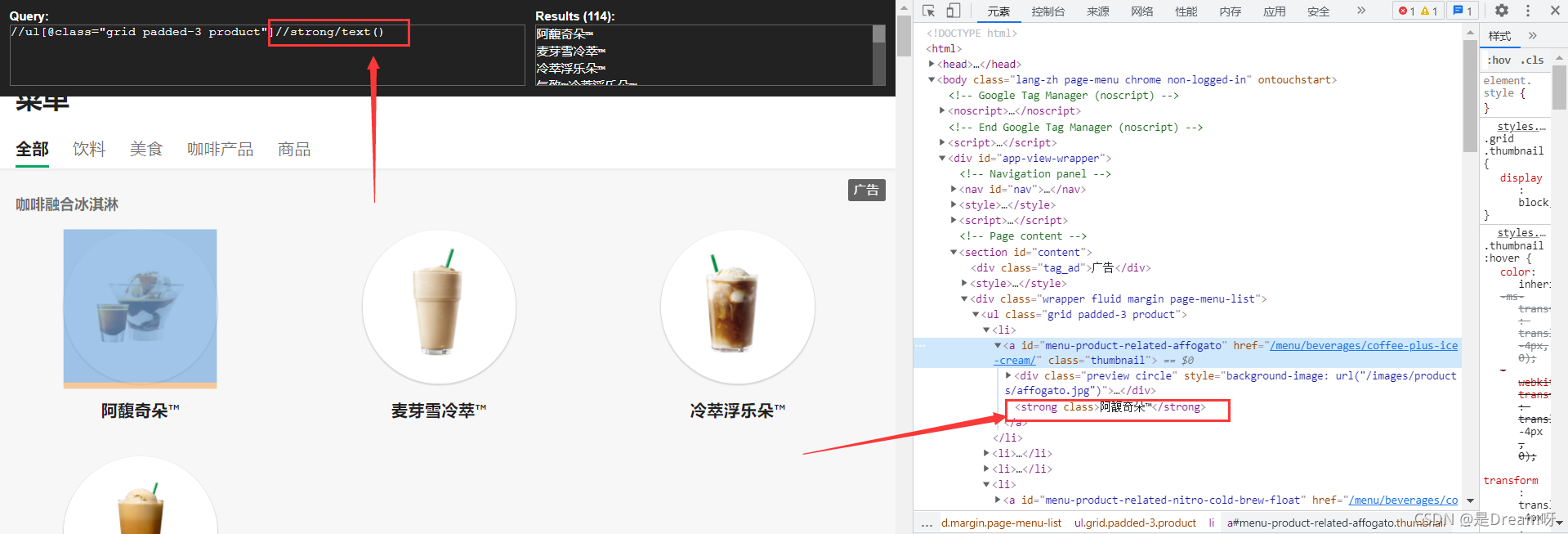Image resolution: width=1568 pixels, height=534 pixels.
Task: Select the 美食 menu category tab
Action: coord(146,150)
